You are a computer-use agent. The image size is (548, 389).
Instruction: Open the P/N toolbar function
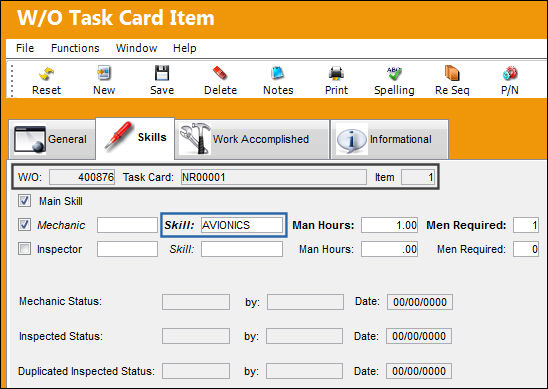[510, 80]
